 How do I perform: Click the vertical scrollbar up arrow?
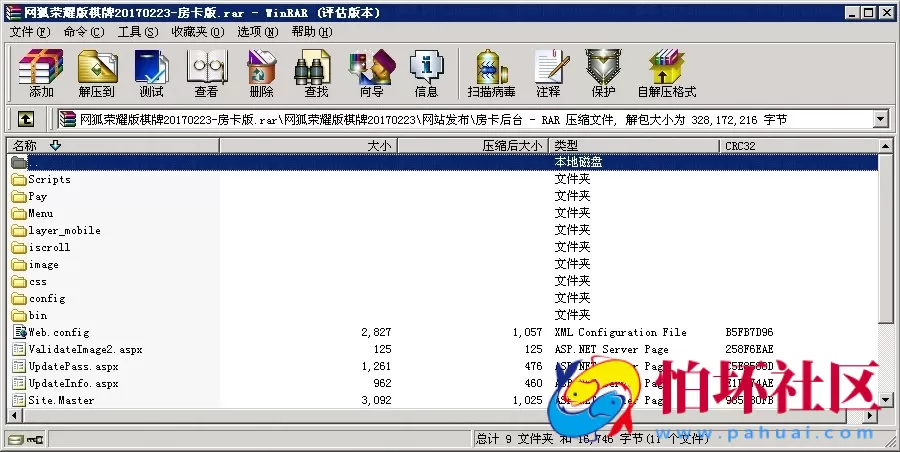(x=886, y=146)
